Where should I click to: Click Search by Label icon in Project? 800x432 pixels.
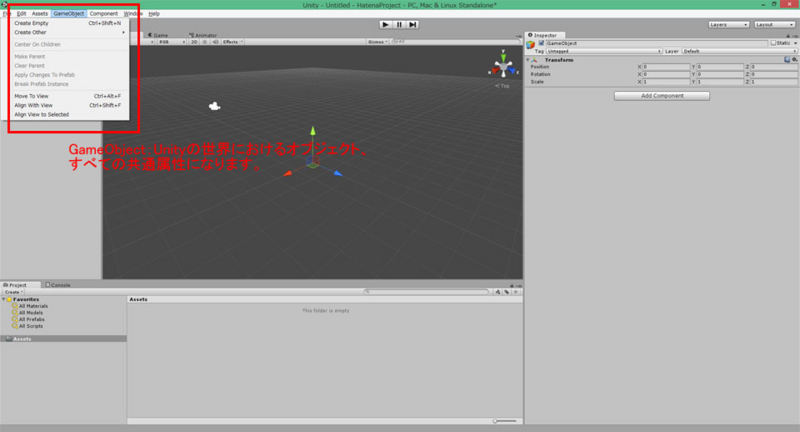click(x=507, y=292)
